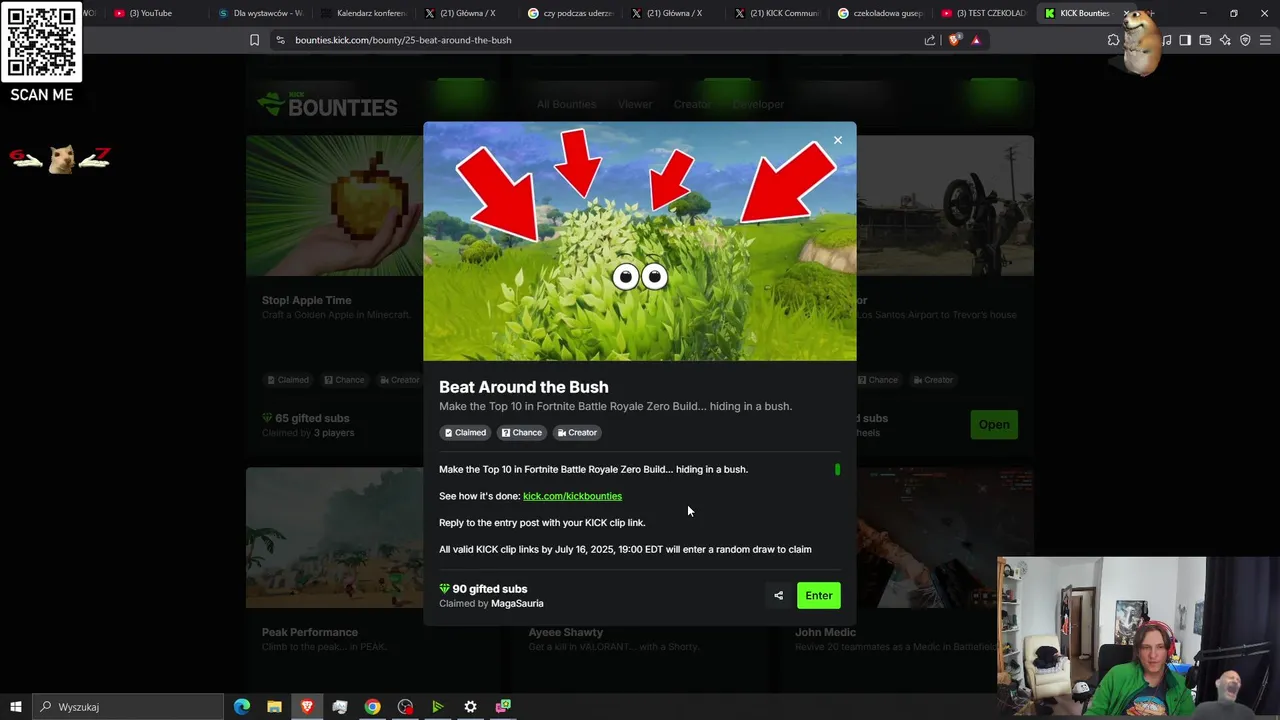Open the Ayeee Shawty bounty title
The image size is (1280, 720).
566,632
